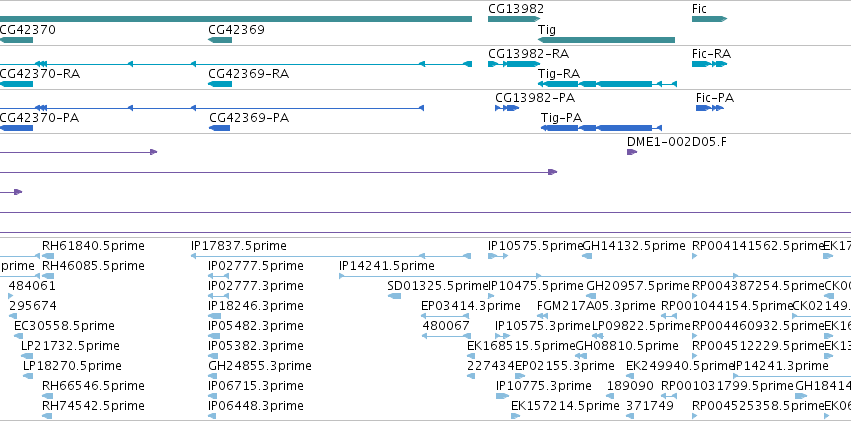Select the DME1-002D05.F feature label
The width and height of the screenshot is (851, 421).
point(676,142)
